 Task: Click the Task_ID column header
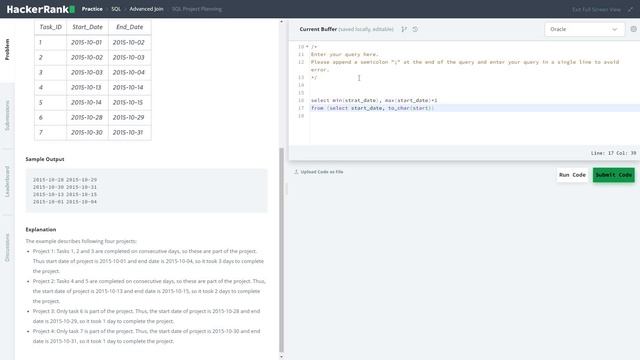51,27
